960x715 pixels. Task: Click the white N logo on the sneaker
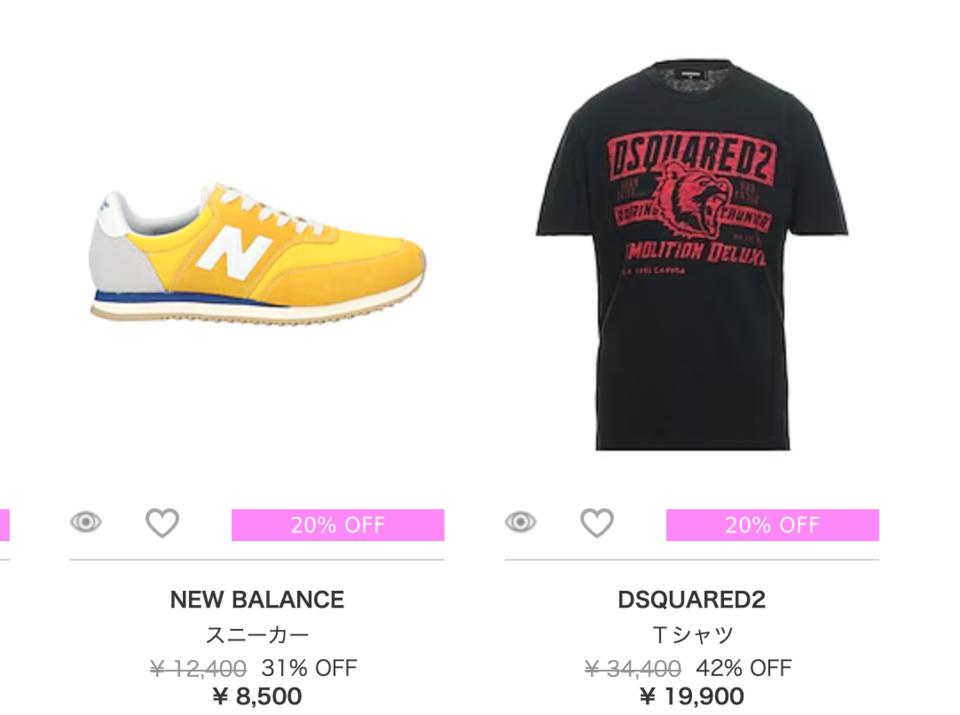click(x=233, y=253)
